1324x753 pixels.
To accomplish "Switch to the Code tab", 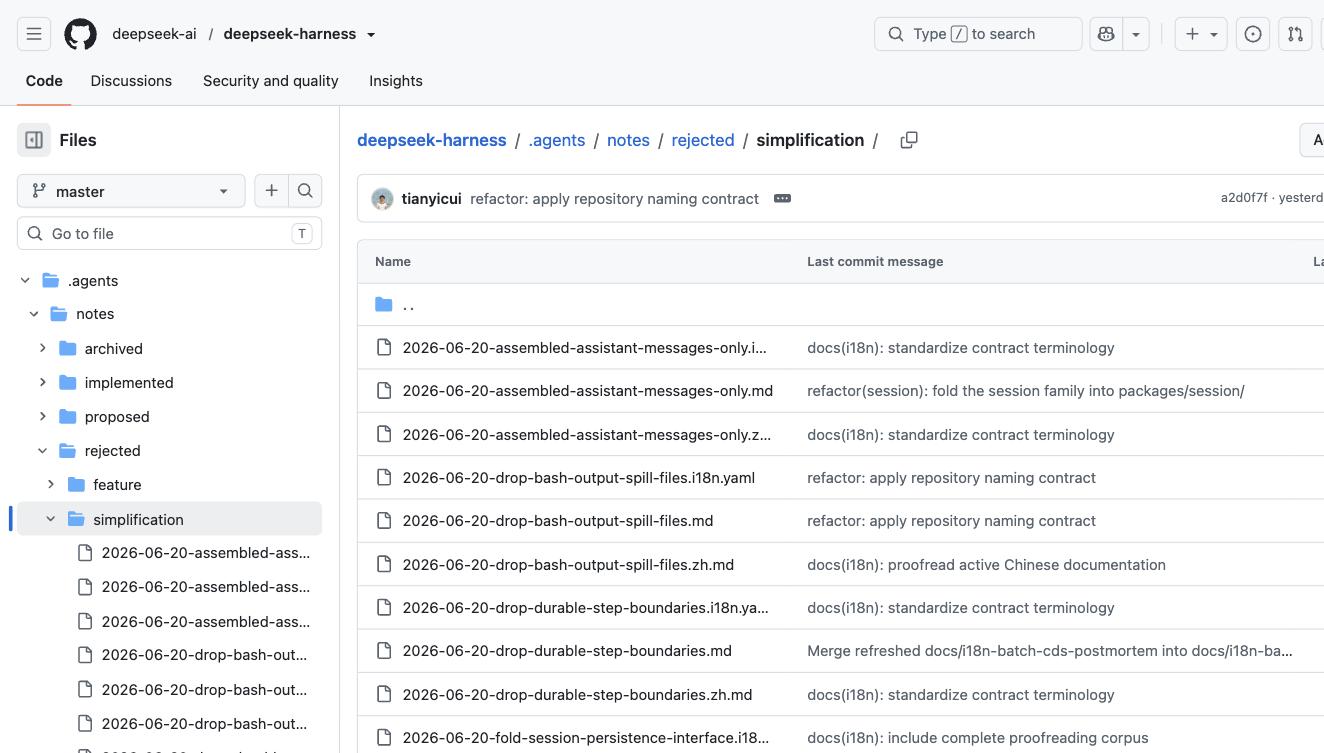I will 44,81.
